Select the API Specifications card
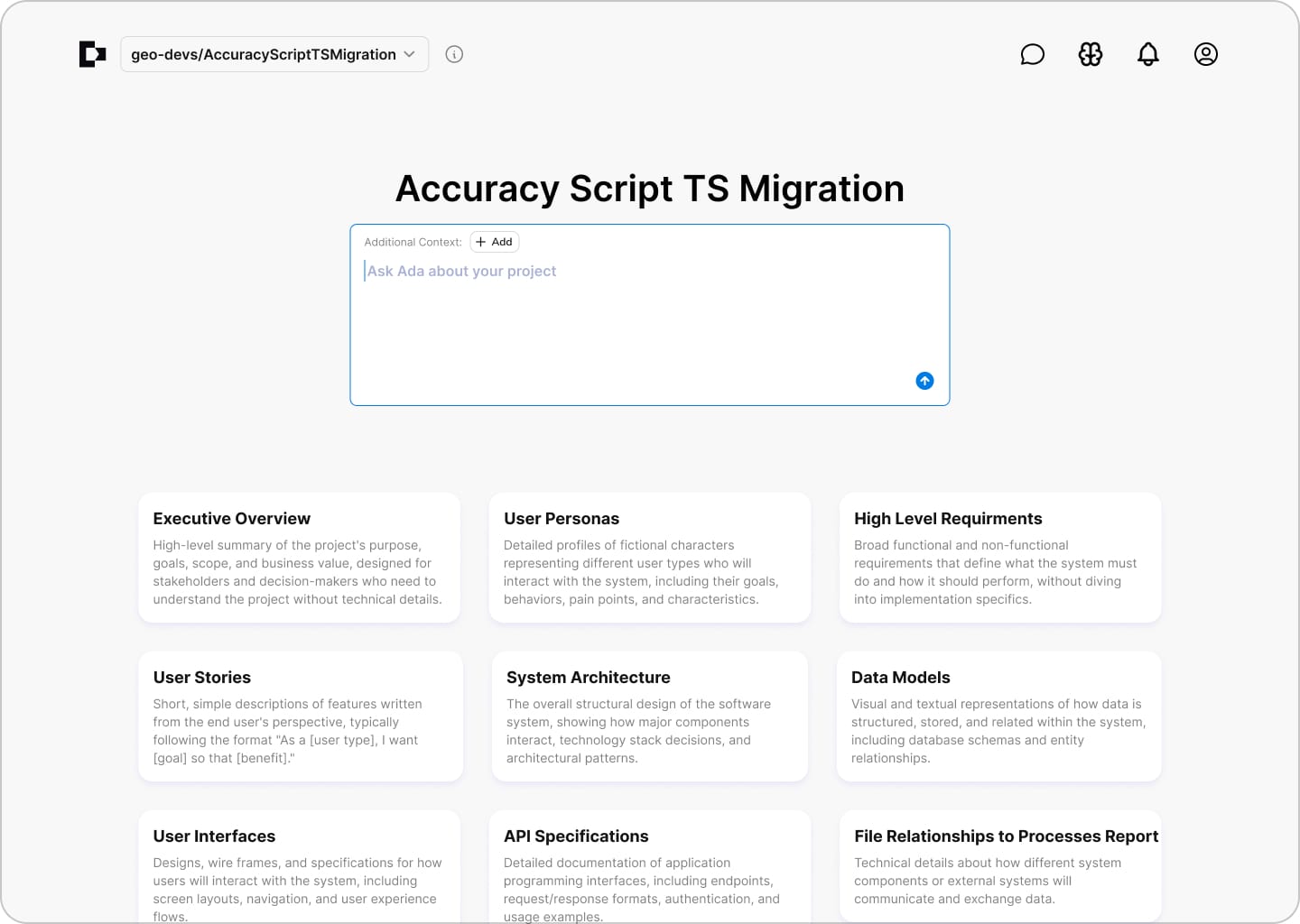 649,866
